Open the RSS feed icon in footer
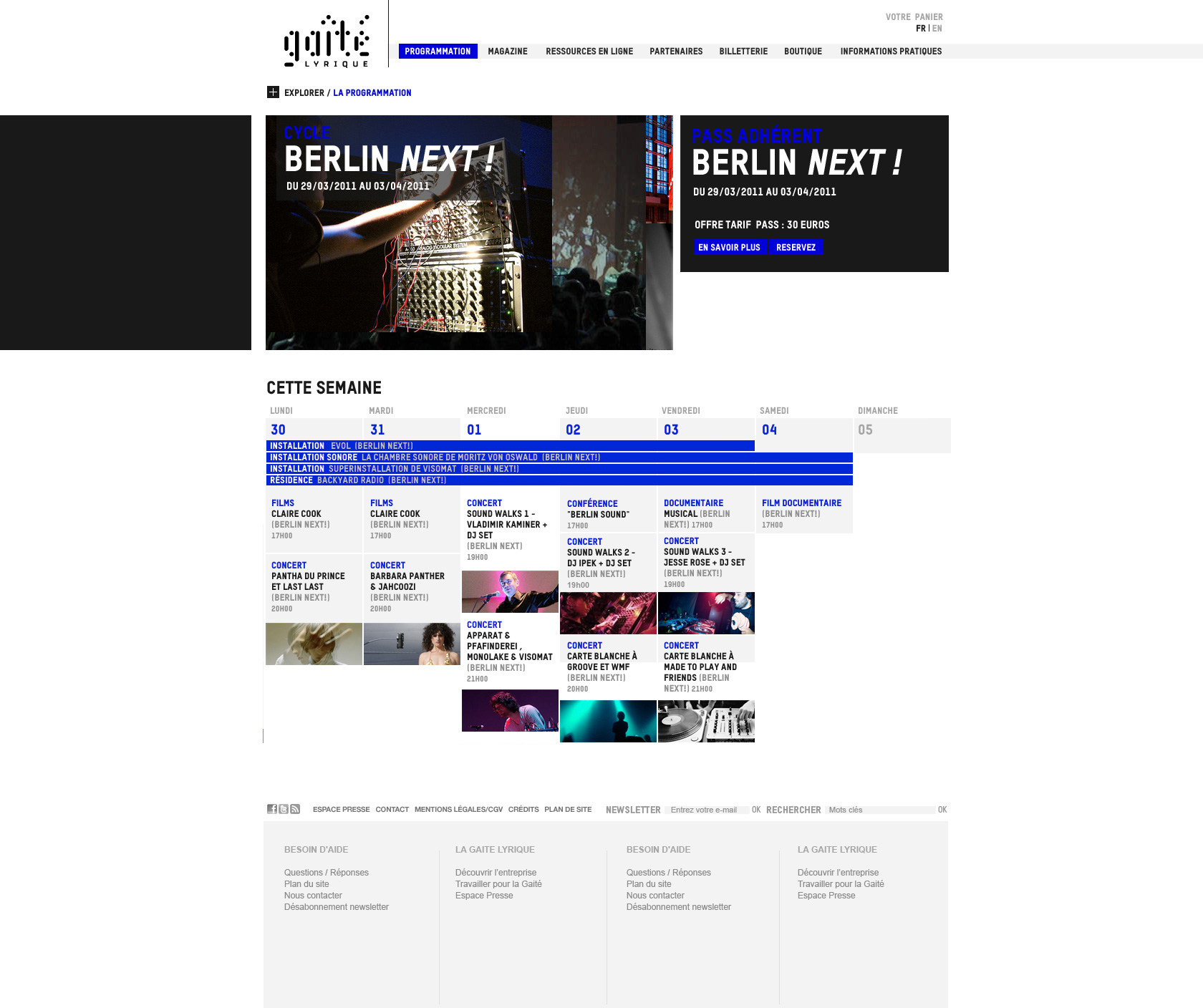 point(295,809)
